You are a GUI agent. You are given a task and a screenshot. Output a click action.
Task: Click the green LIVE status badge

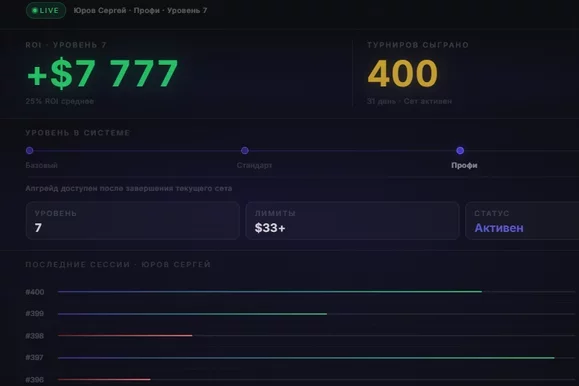click(x=46, y=10)
